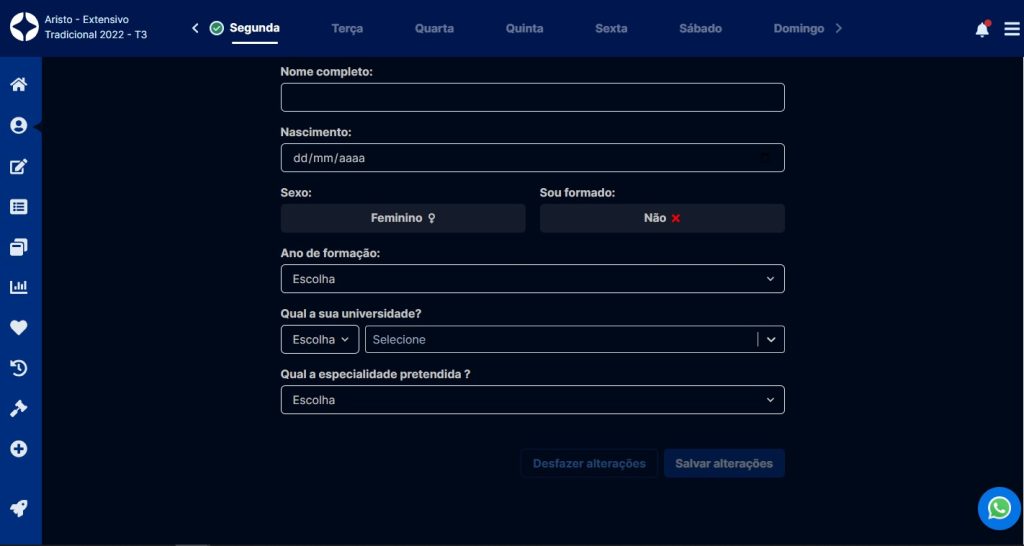1024x546 pixels.
Task: Open the home icon in sidebar
Action: click(x=18, y=85)
